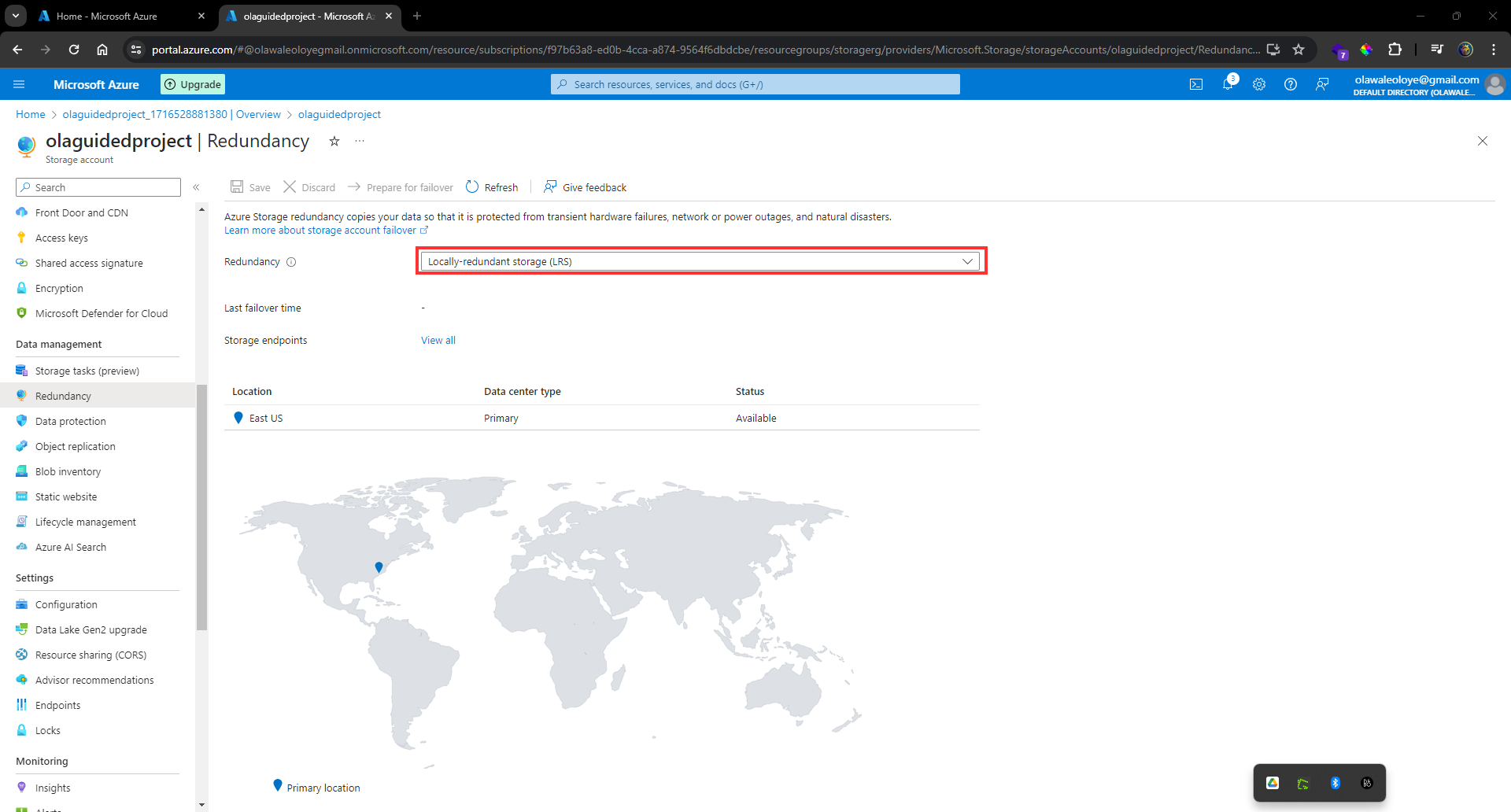Open the Redundancy type dropdown
1511x812 pixels.
[700, 261]
